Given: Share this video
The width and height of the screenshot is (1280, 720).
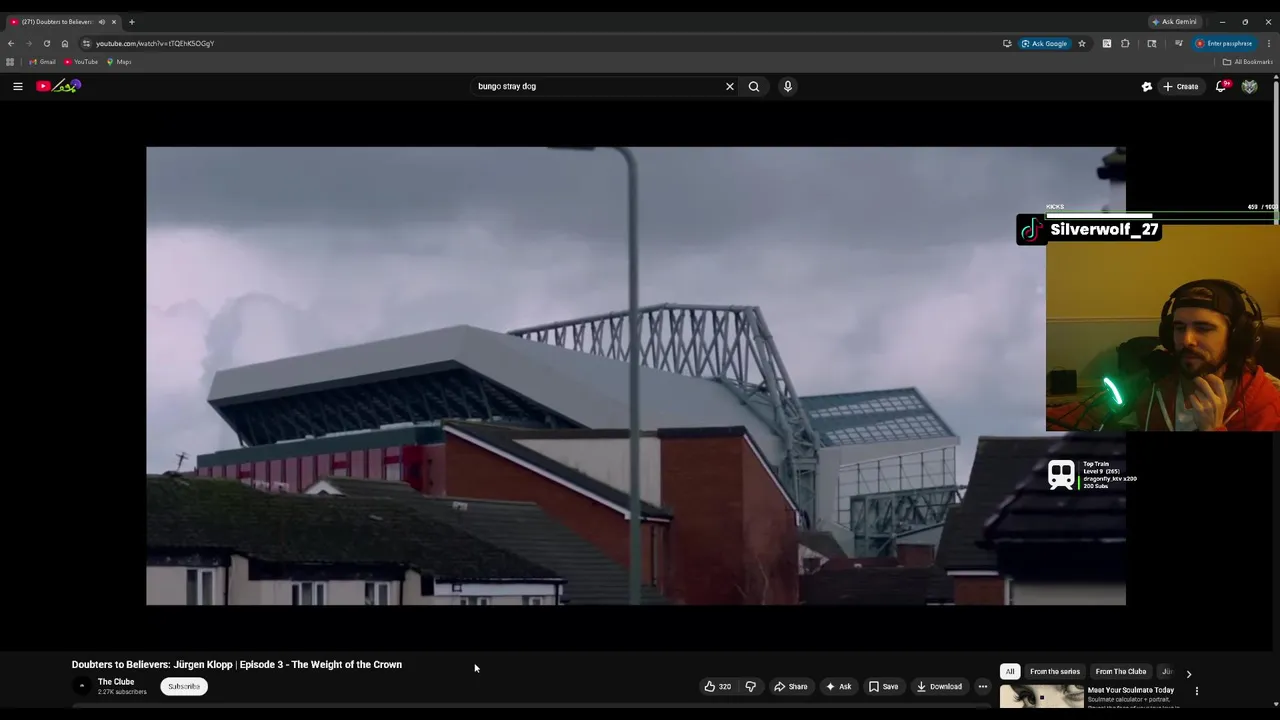Looking at the screenshot, I should [x=790, y=686].
